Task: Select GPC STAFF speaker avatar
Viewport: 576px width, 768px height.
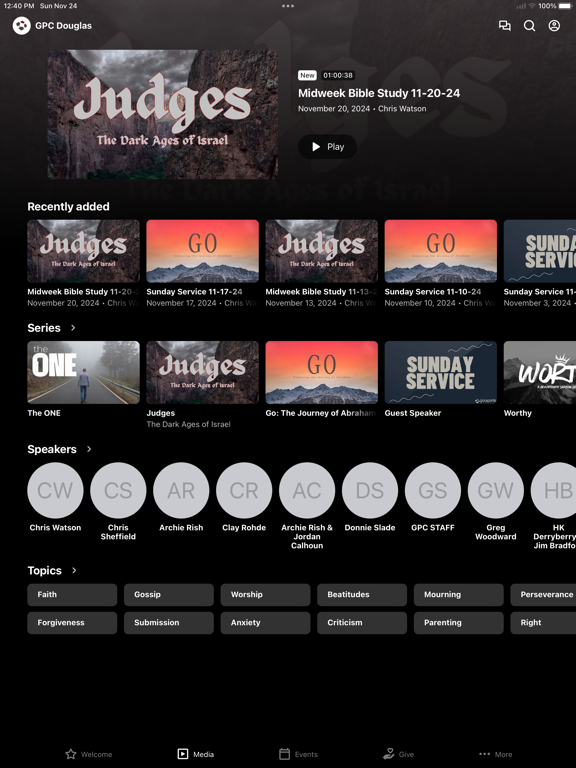Action: tap(432, 490)
